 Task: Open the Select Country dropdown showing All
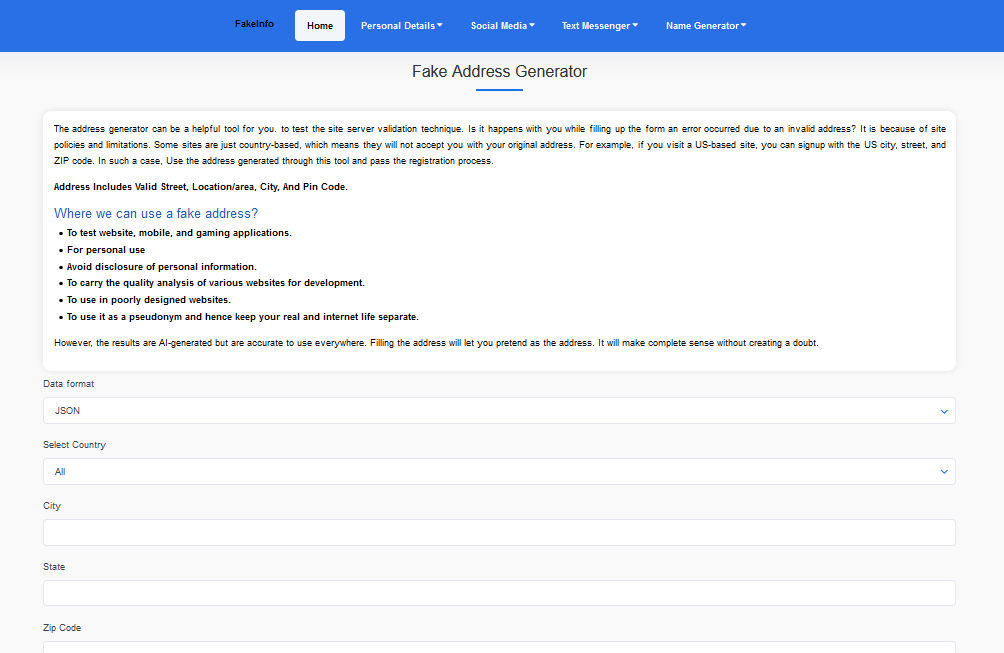499,471
